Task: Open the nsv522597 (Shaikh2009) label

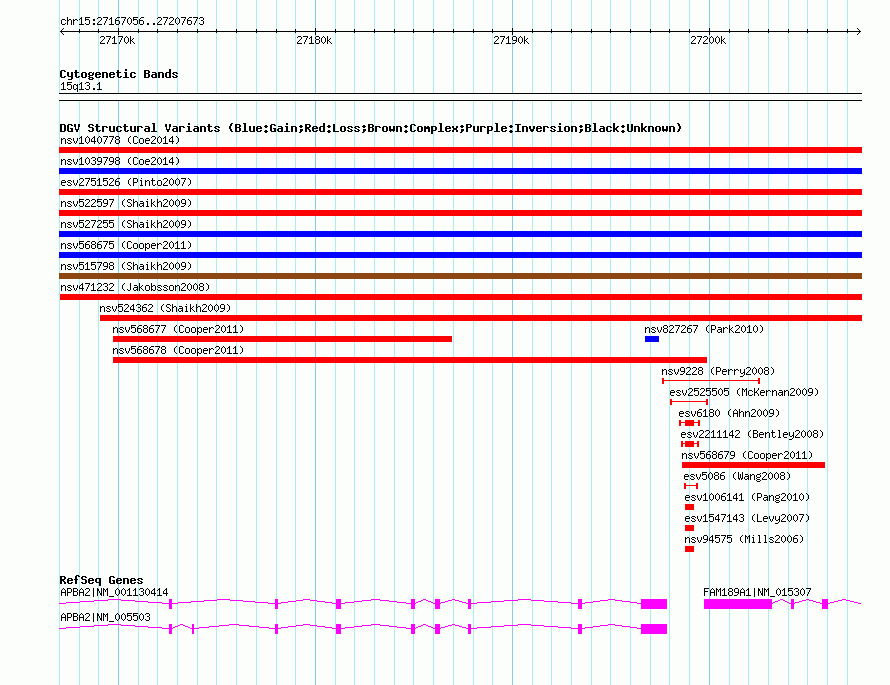Action: (126, 203)
